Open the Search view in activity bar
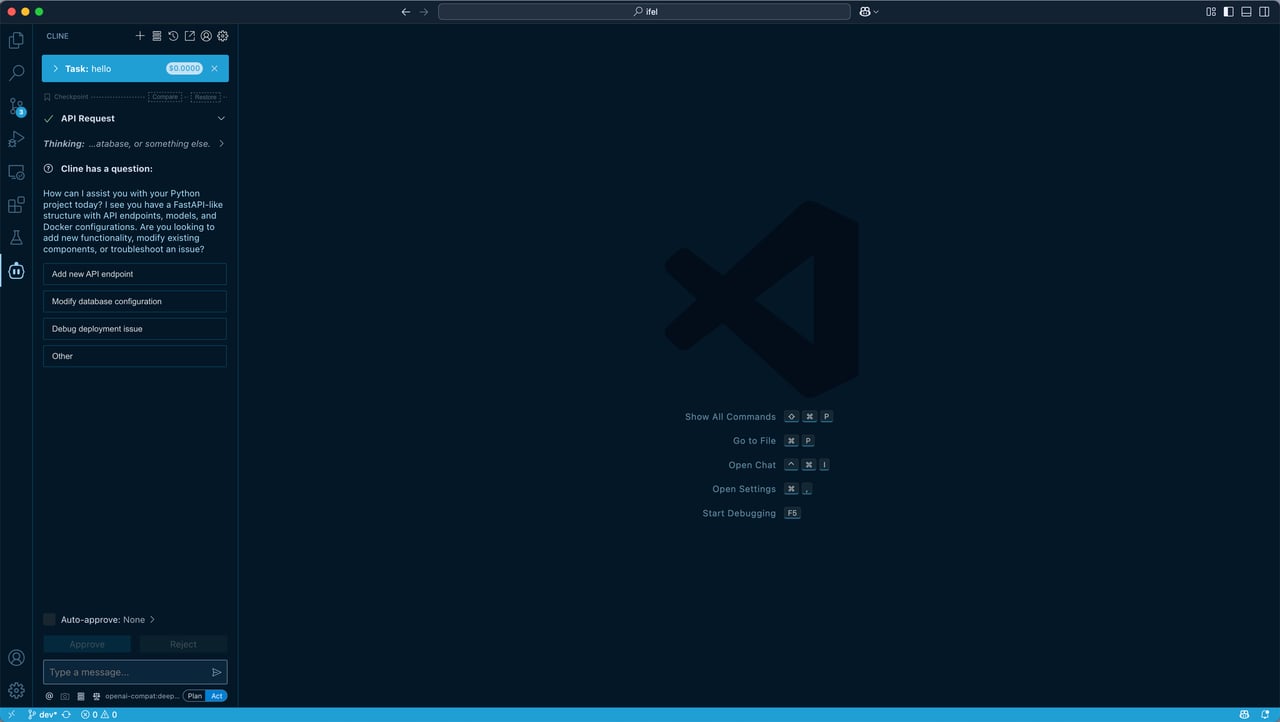 tap(16, 73)
